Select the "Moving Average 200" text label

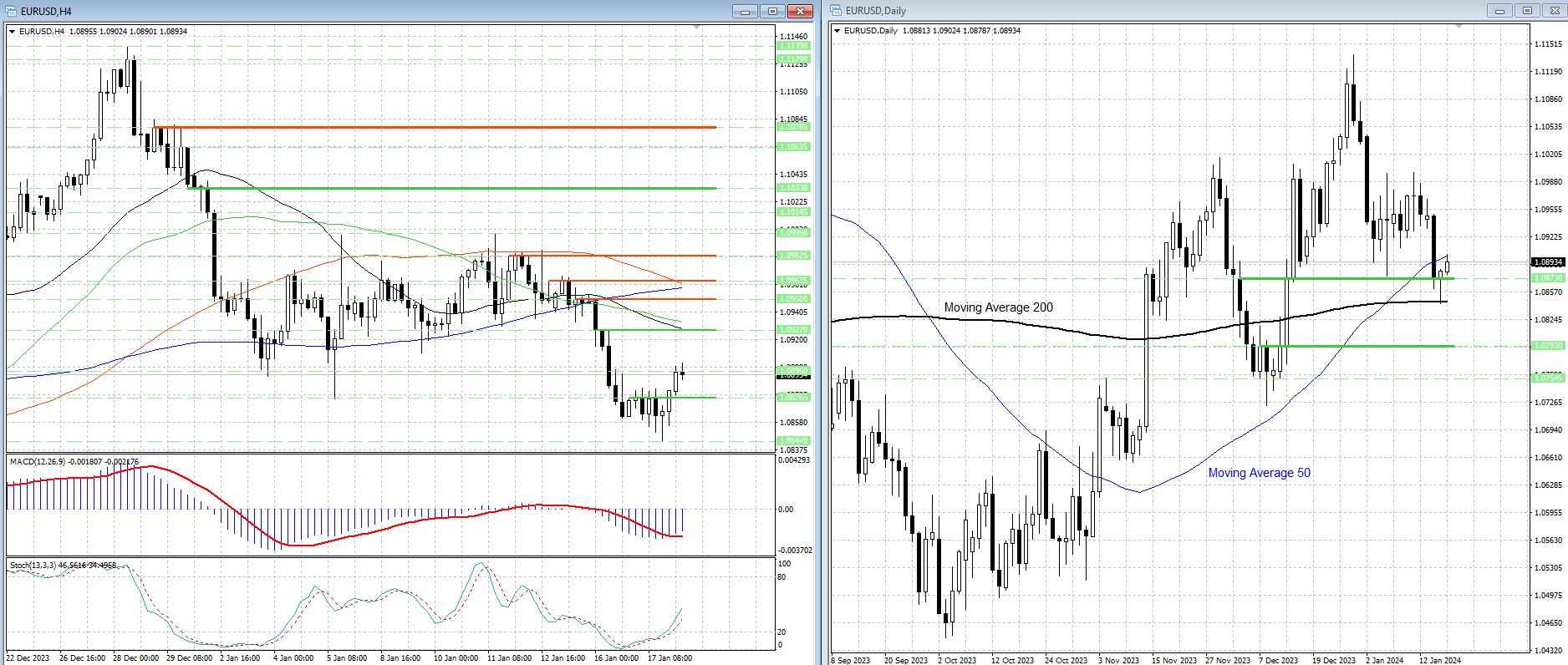[x=998, y=307]
